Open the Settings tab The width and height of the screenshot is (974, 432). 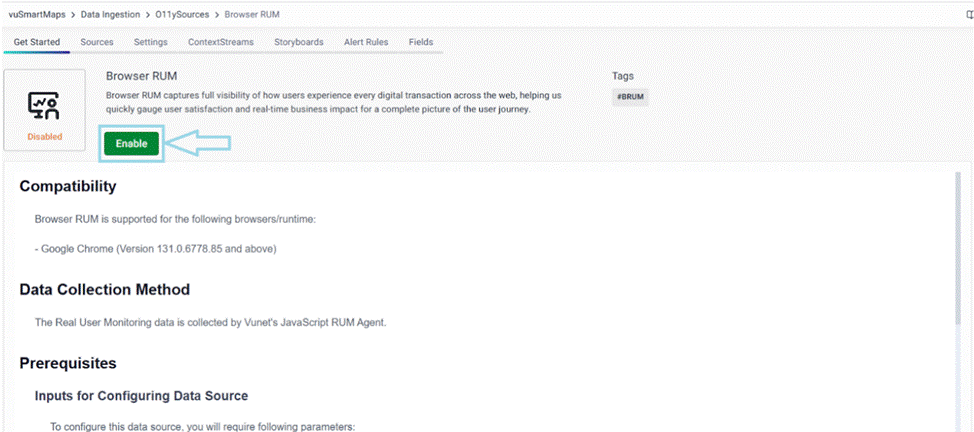click(x=150, y=42)
